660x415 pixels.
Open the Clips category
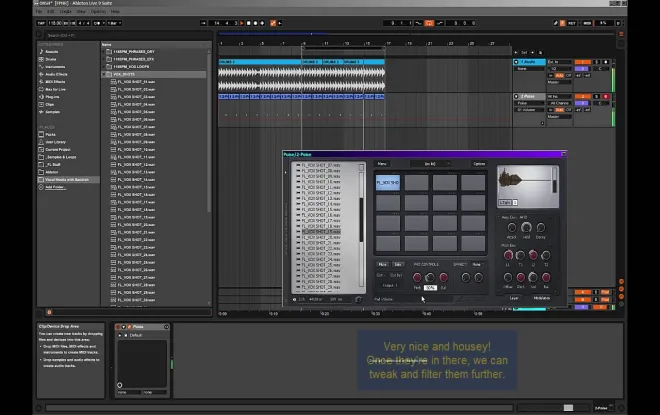49,105
